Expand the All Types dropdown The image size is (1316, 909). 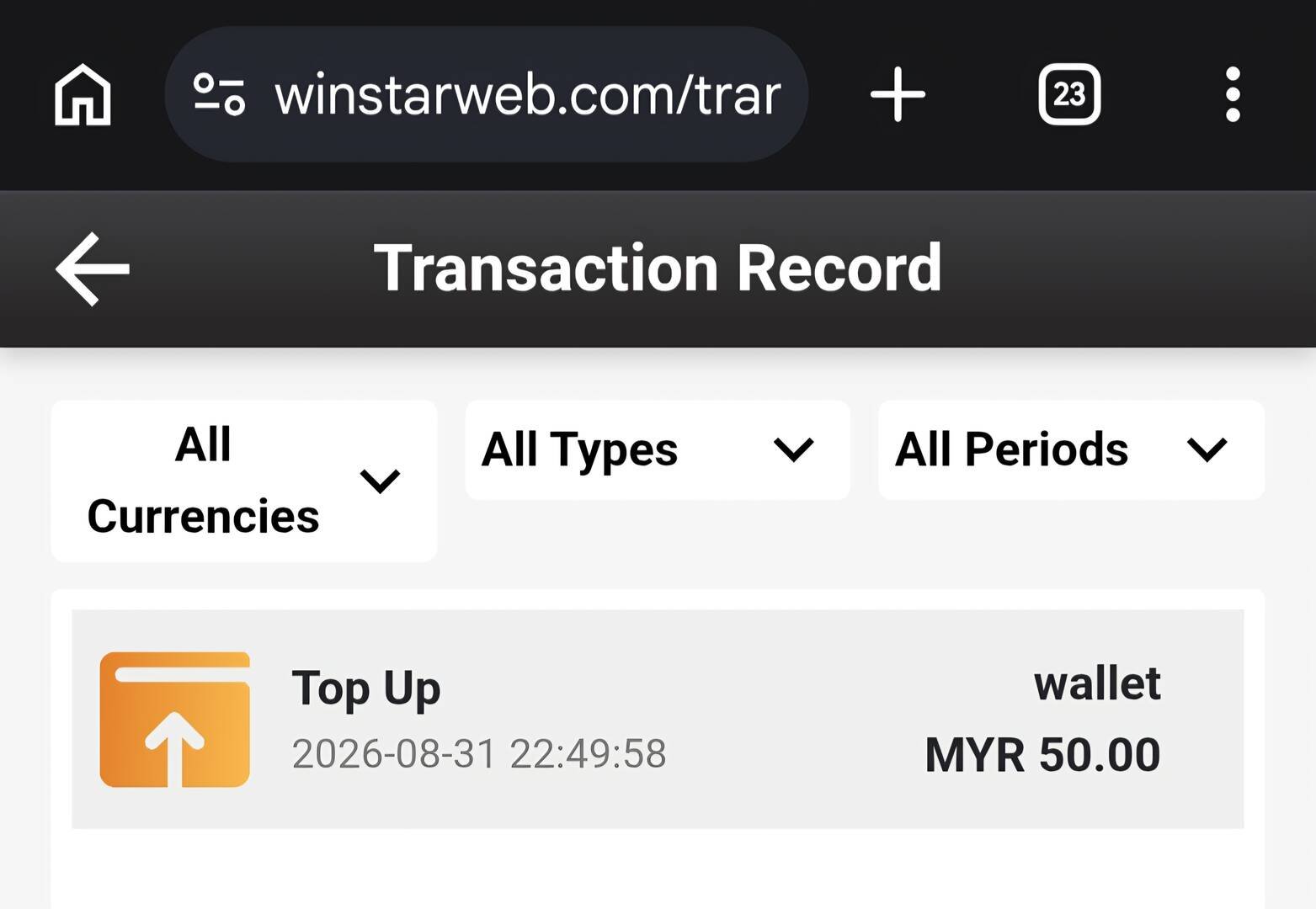click(658, 449)
